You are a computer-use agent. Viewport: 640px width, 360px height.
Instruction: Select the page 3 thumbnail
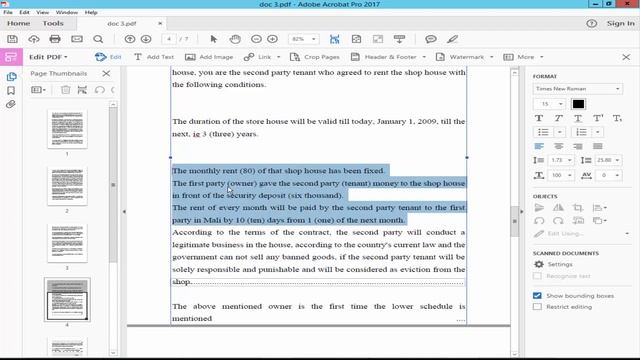(x=67, y=243)
